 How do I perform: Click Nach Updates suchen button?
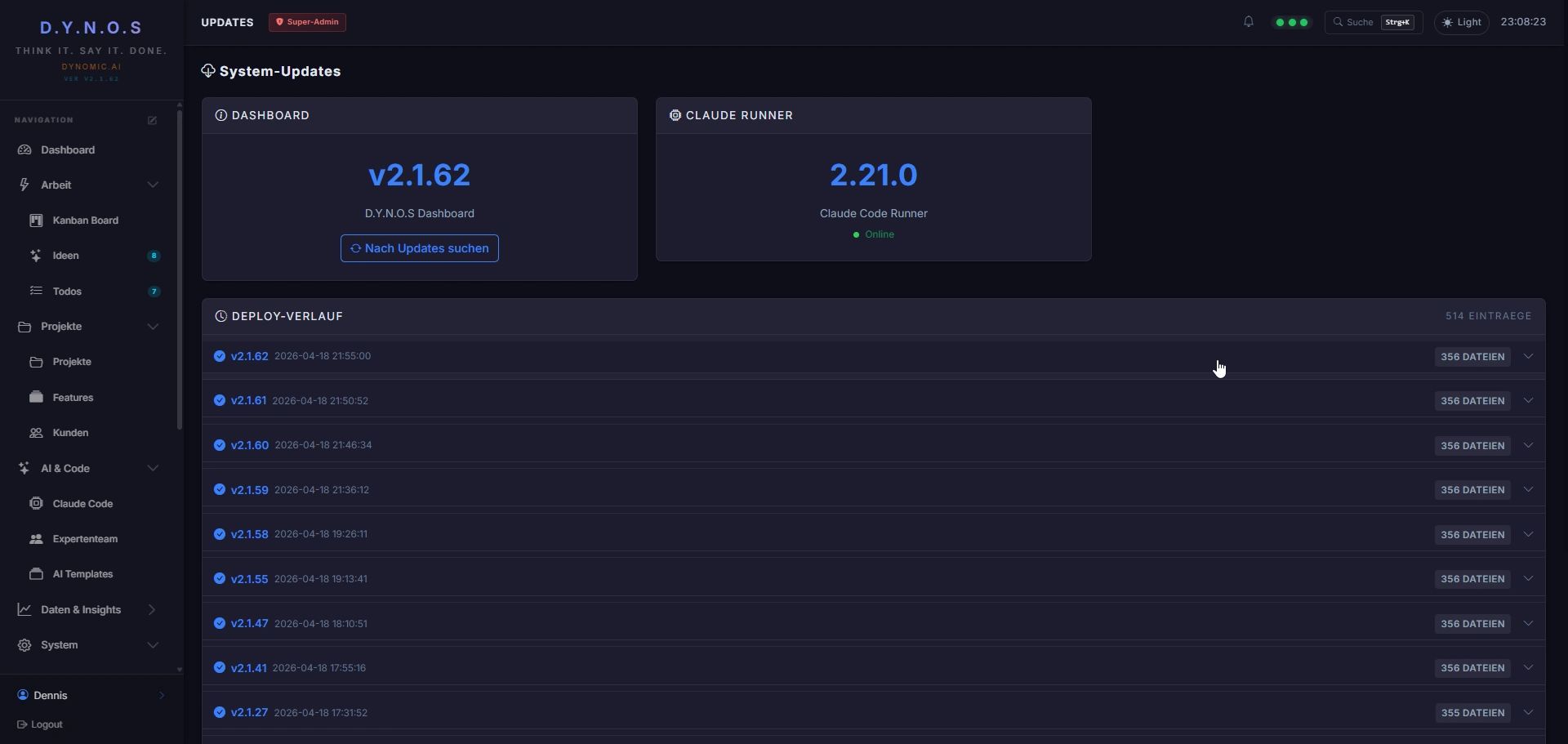[420, 248]
